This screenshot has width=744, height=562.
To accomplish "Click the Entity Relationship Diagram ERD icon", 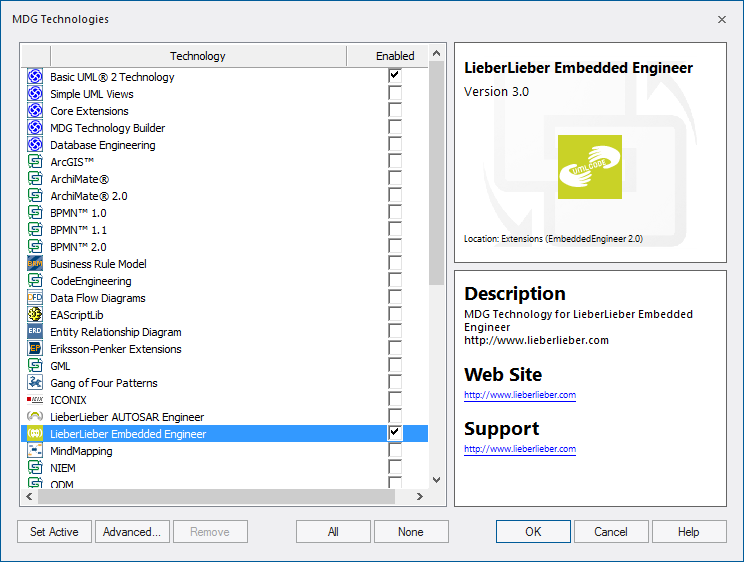I will pyautogui.click(x=35, y=332).
